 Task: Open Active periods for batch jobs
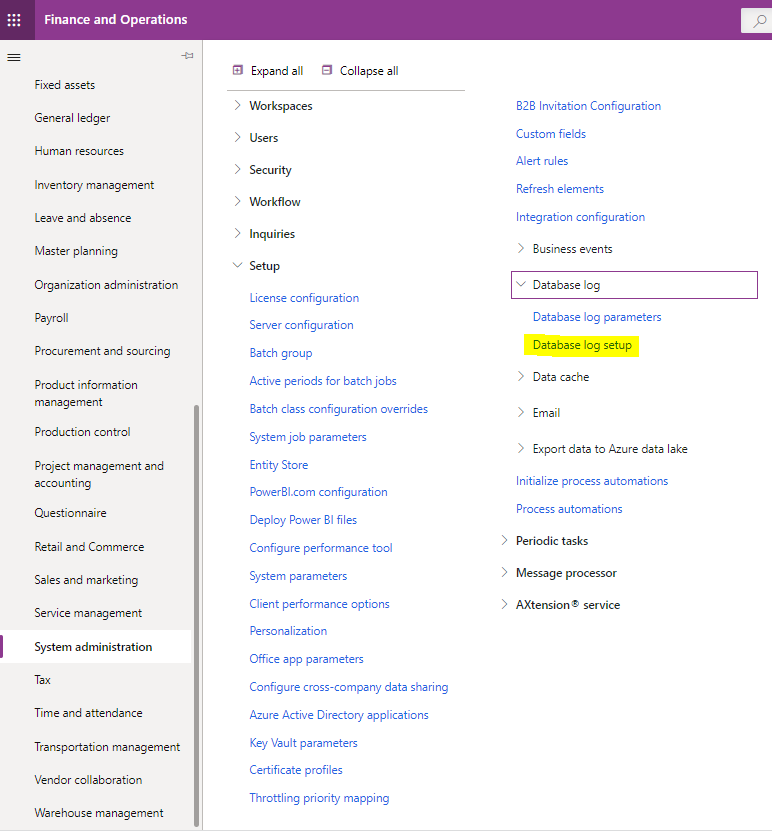click(x=323, y=380)
